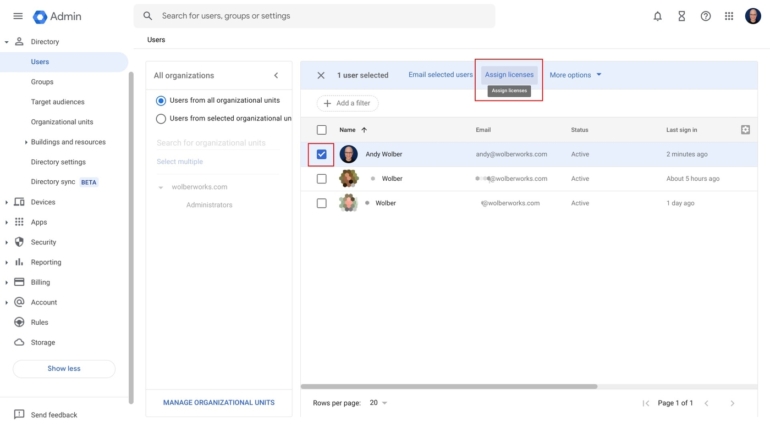
Task: Click the account profile avatar
Action: pyautogui.click(x=753, y=16)
